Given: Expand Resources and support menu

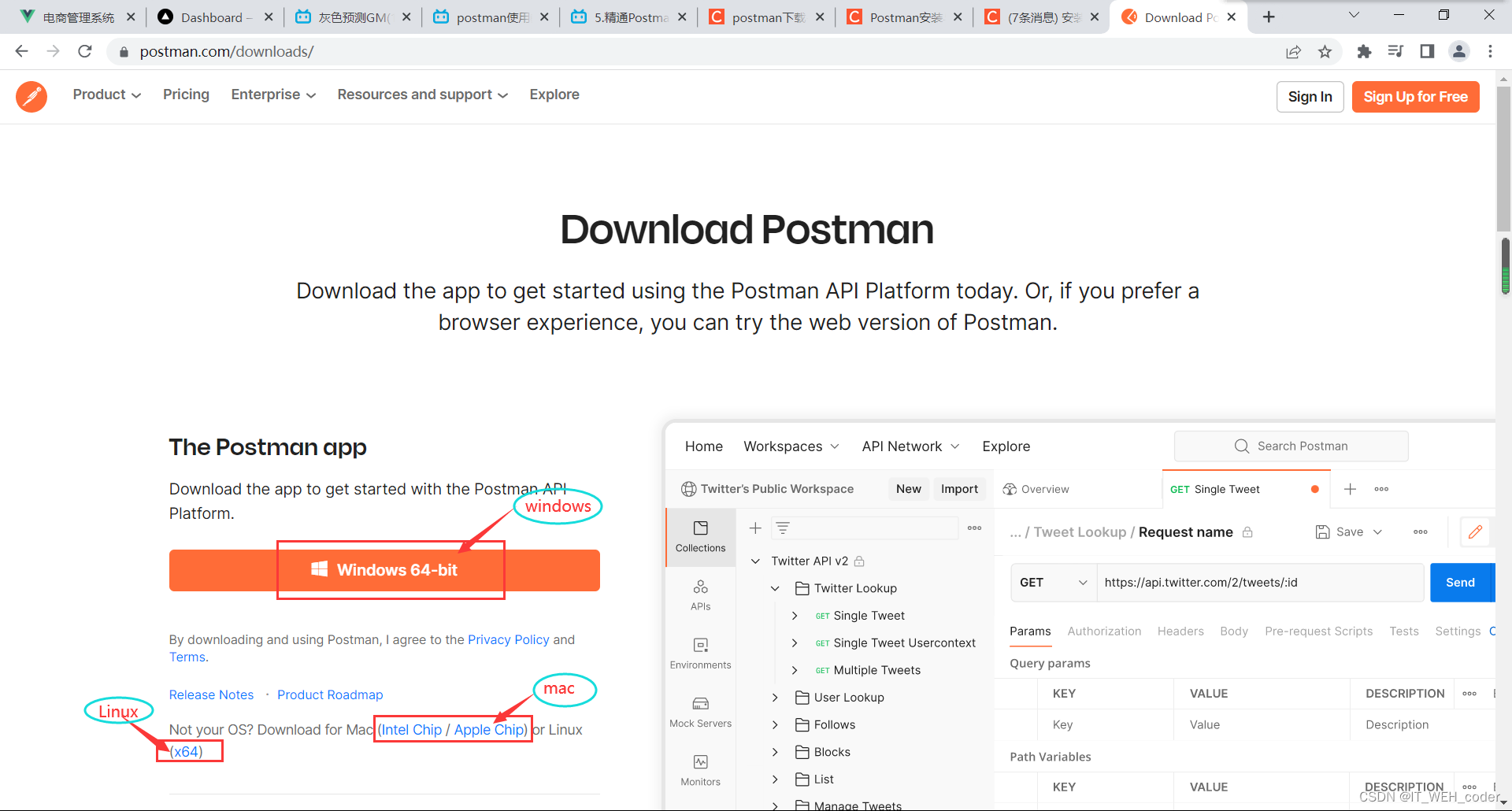Looking at the screenshot, I should click(423, 94).
